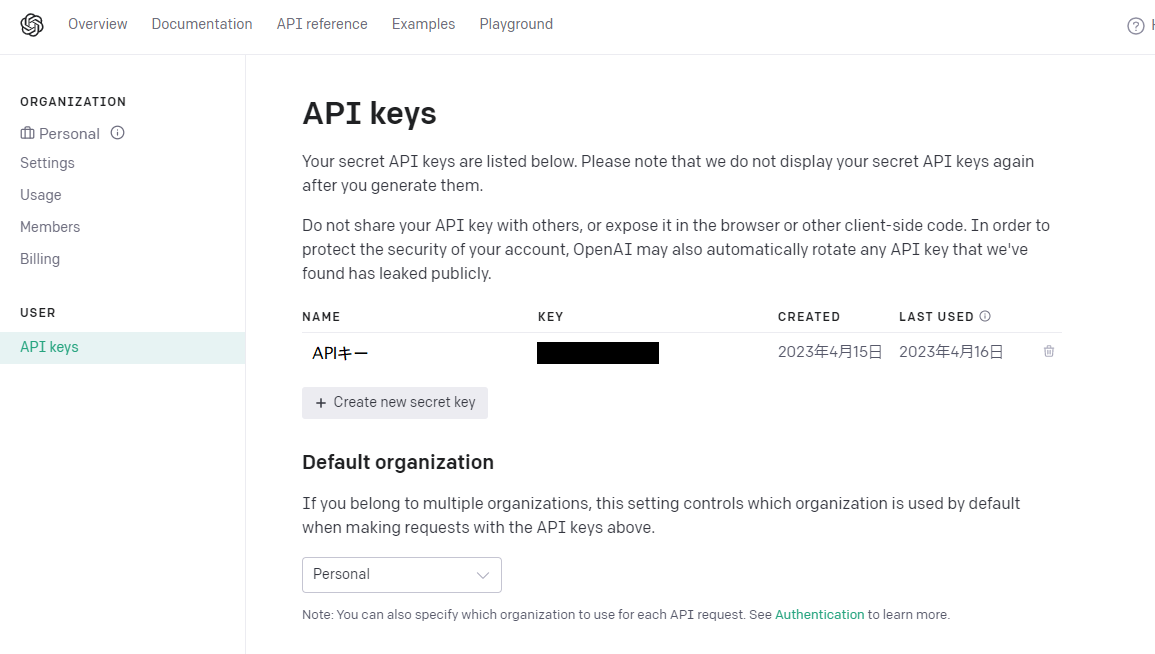Viewport: 1155px width, 654px height.
Task: Open Members in the sidebar
Action: point(50,227)
